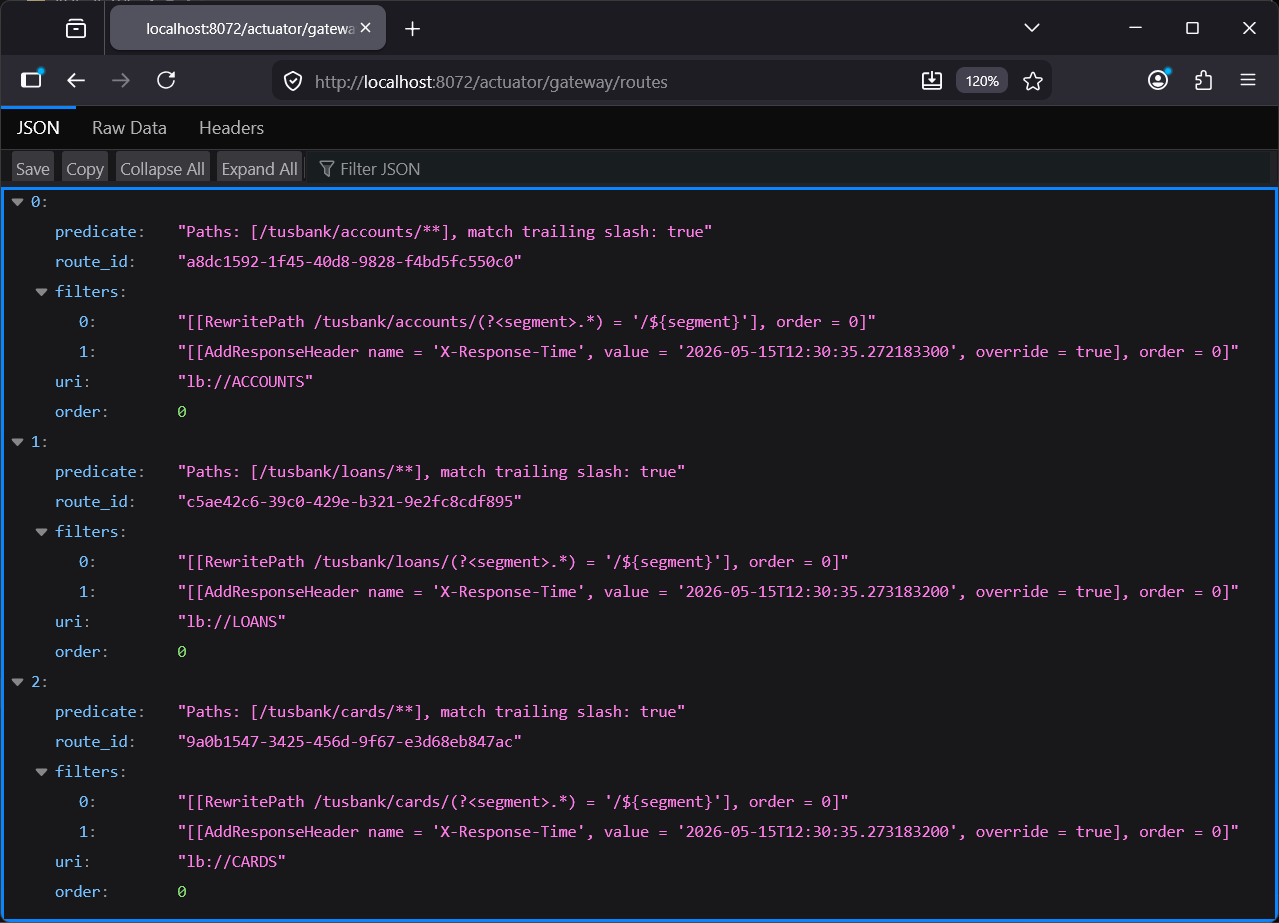Minimize the browser window
The height and width of the screenshot is (923, 1279).
[1135, 28]
